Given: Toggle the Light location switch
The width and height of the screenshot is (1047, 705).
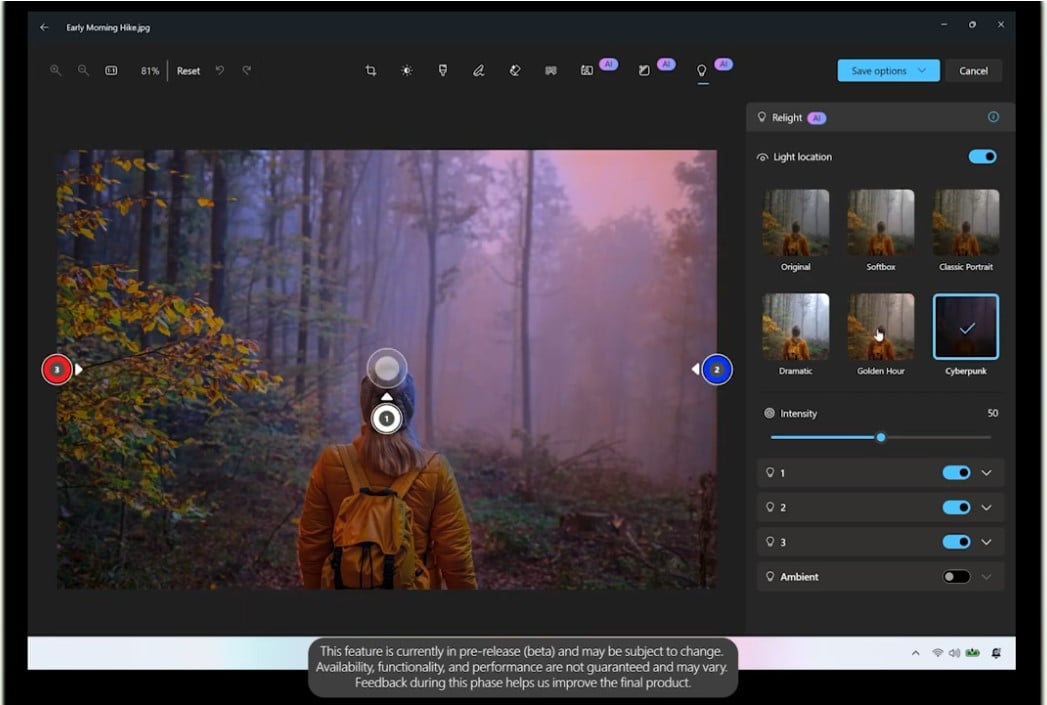Looking at the screenshot, I should pos(982,156).
